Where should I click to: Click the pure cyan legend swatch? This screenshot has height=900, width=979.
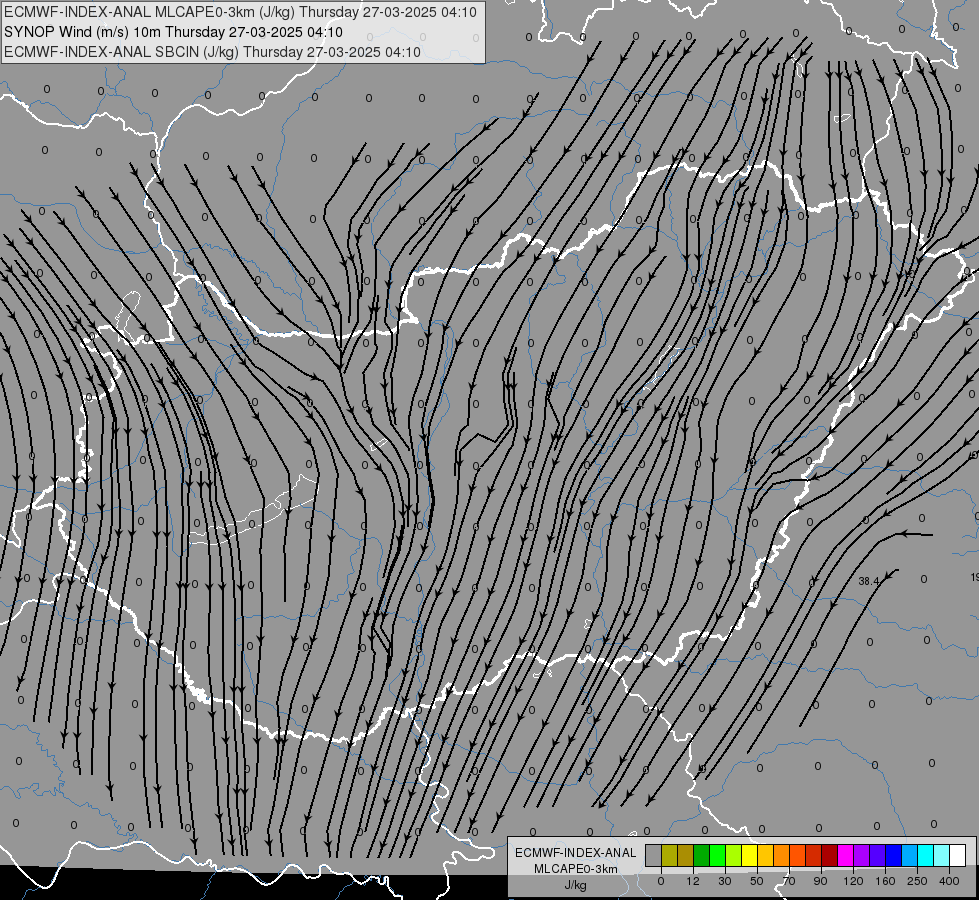point(925,855)
